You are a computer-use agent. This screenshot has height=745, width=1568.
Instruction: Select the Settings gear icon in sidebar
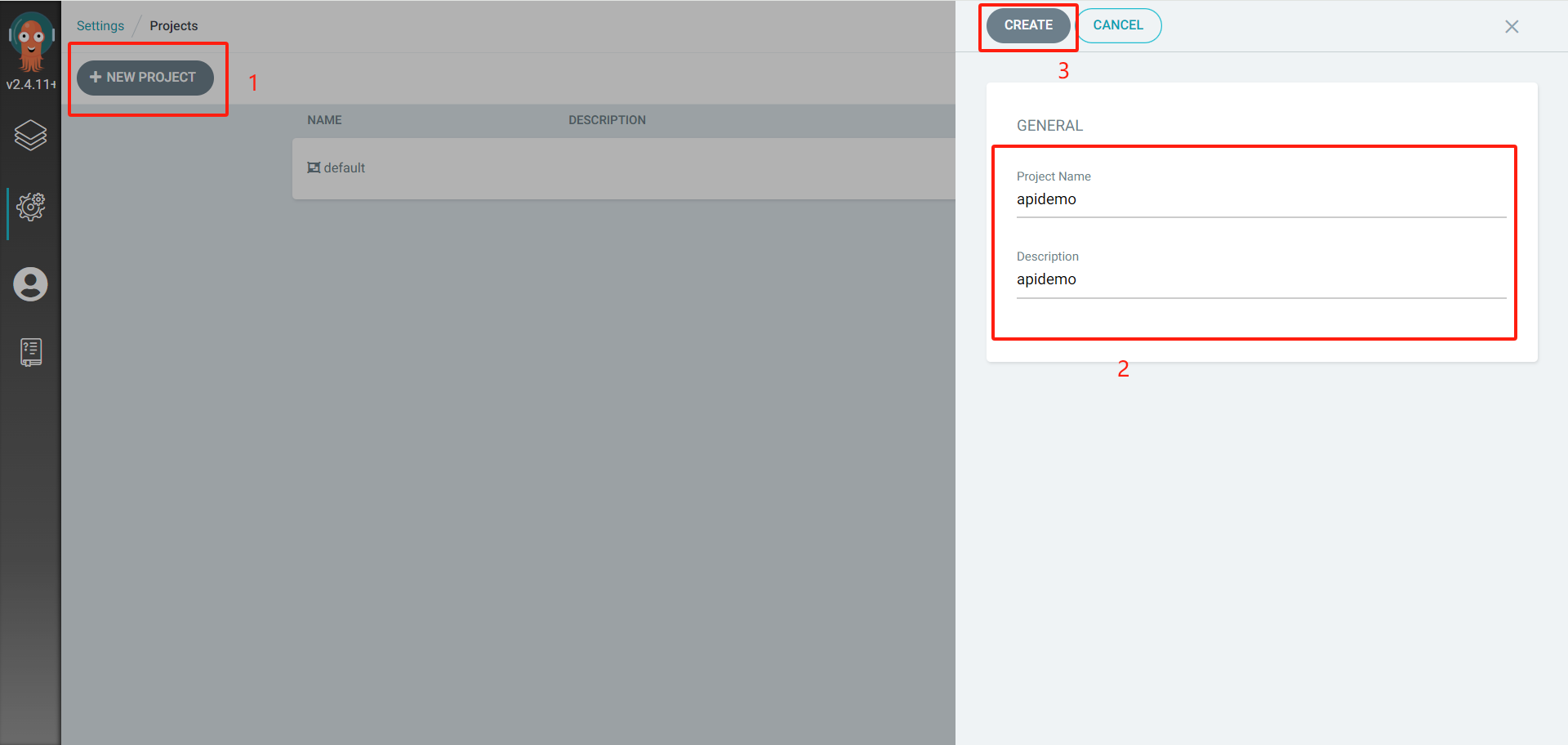tap(30, 207)
